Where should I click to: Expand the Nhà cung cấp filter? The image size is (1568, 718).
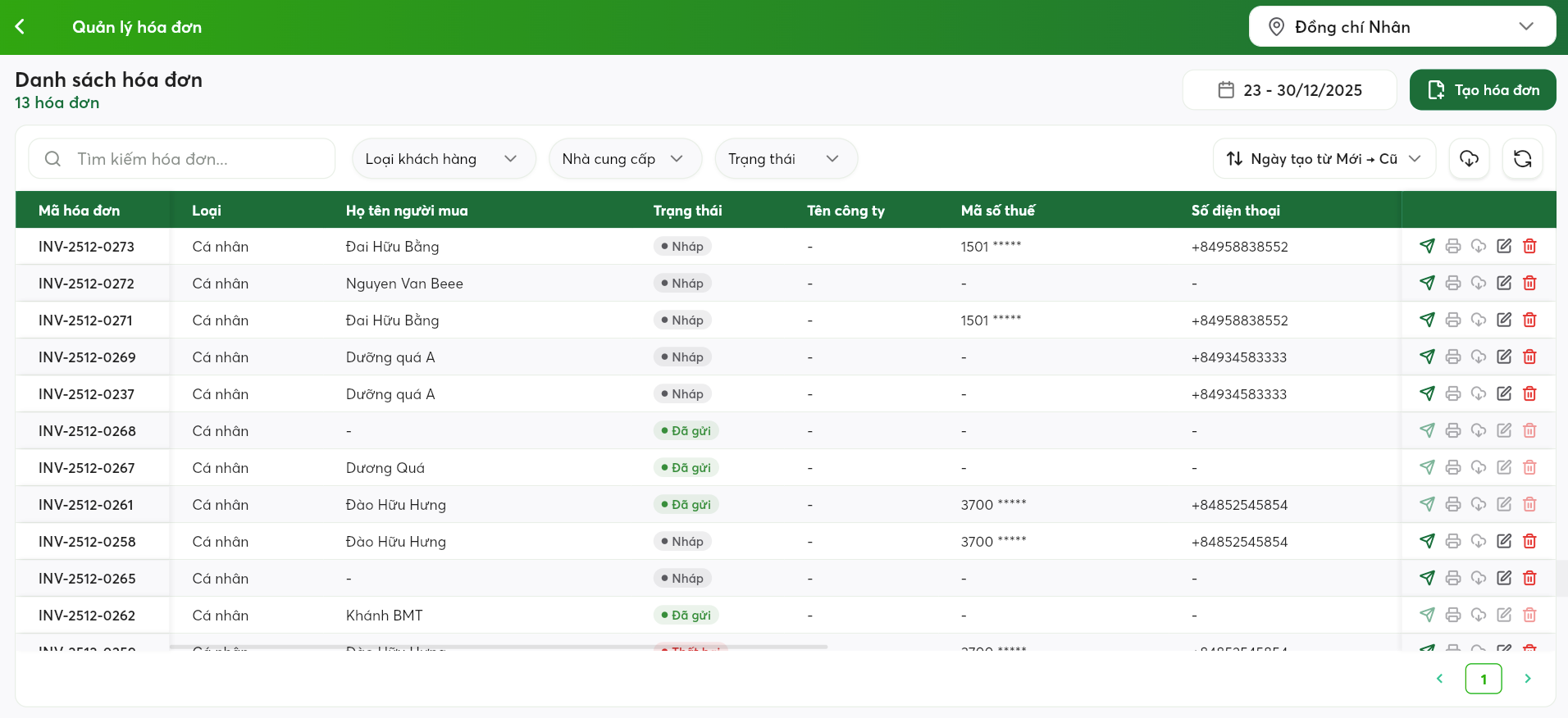[x=624, y=159]
